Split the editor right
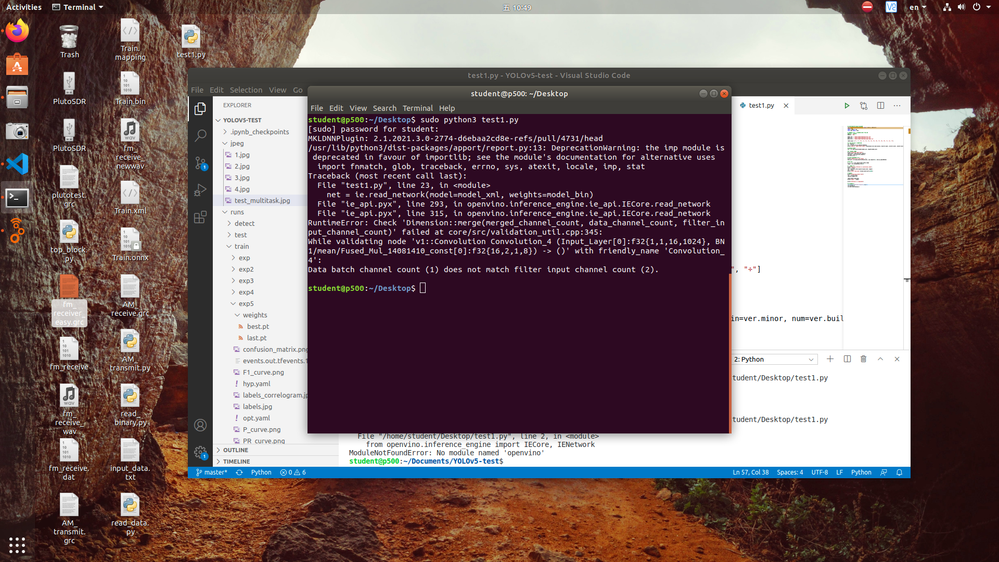Viewport: 999px width, 562px height. pyautogui.click(x=880, y=106)
